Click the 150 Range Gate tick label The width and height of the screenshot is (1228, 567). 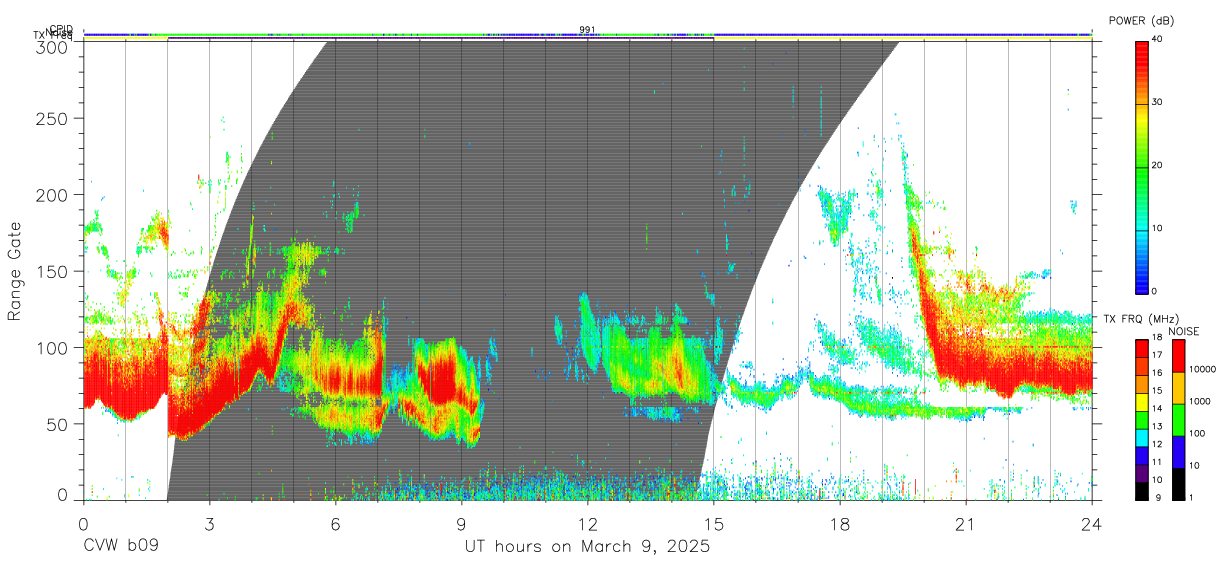(x=53, y=271)
